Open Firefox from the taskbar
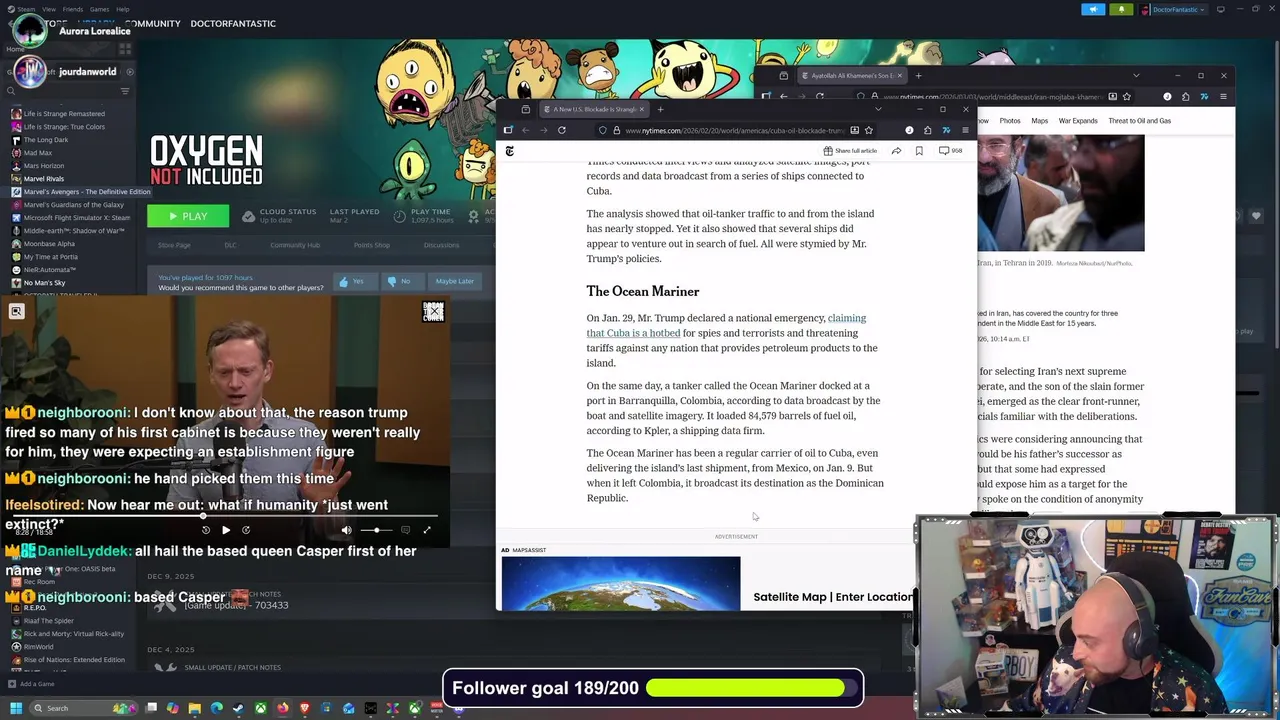This screenshot has height=720, width=1280. tap(283, 708)
